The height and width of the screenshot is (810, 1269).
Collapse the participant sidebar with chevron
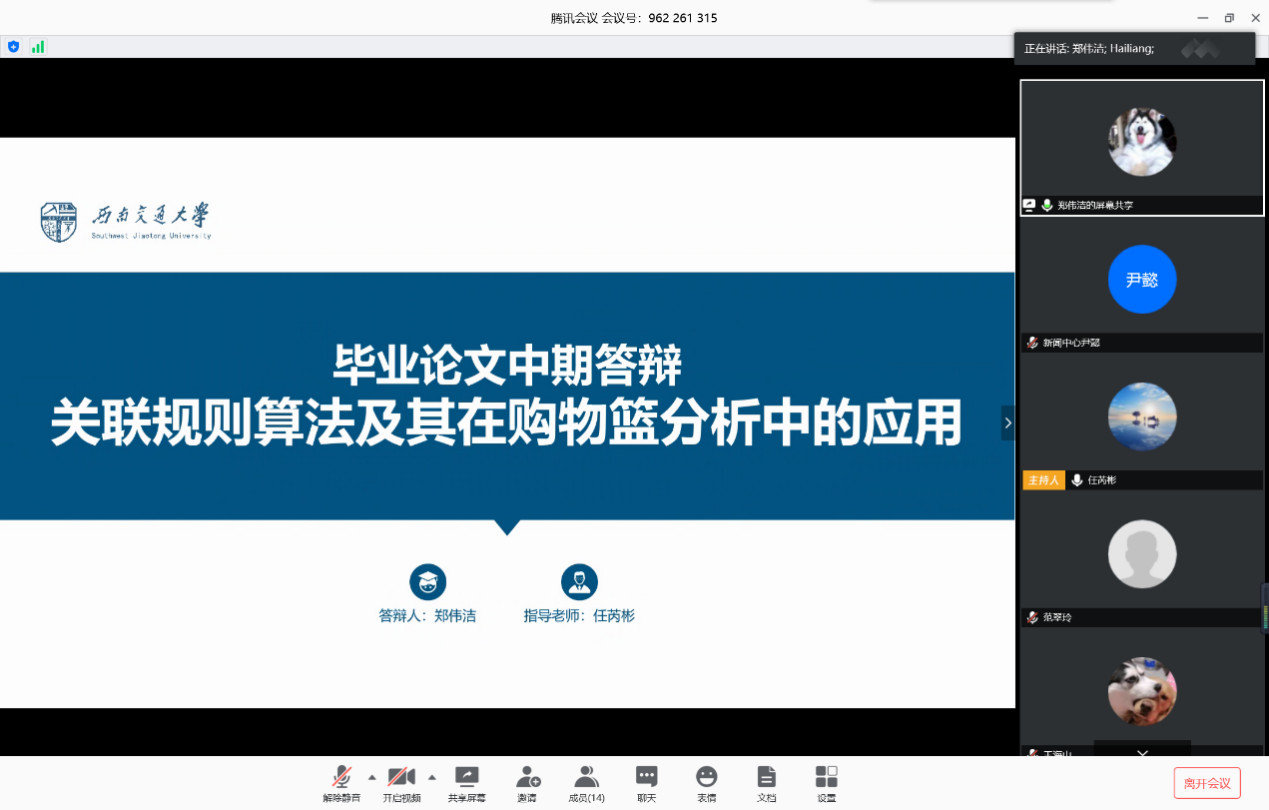click(1007, 423)
